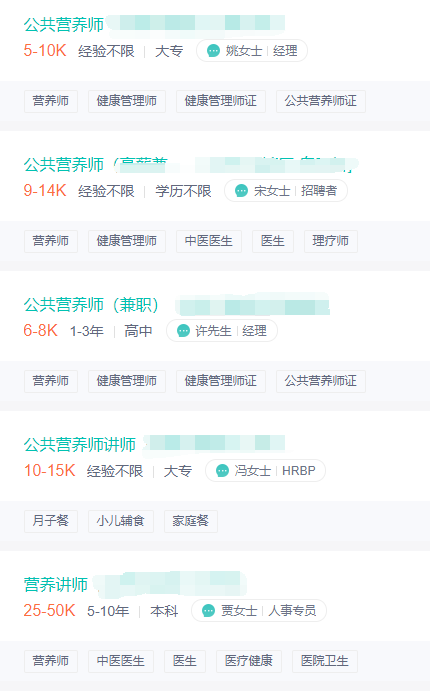Image resolution: width=430 pixels, height=693 pixels.
Task: Contact 贾女士 人事专员 recruiter button
Action: [x=259, y=611]
